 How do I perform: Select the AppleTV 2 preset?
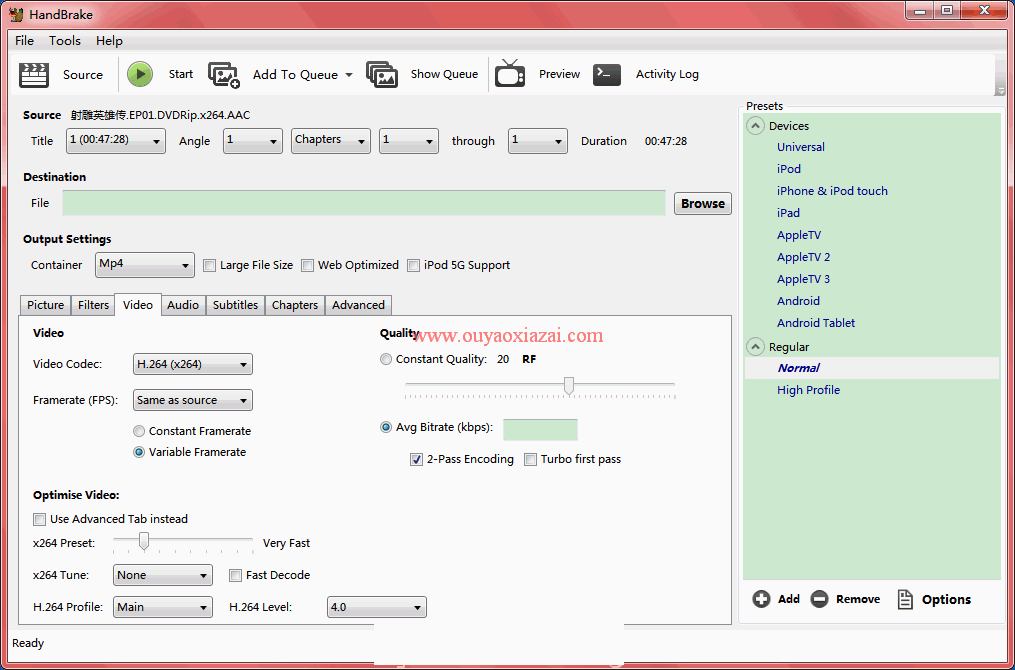click(x=803, y=258)
